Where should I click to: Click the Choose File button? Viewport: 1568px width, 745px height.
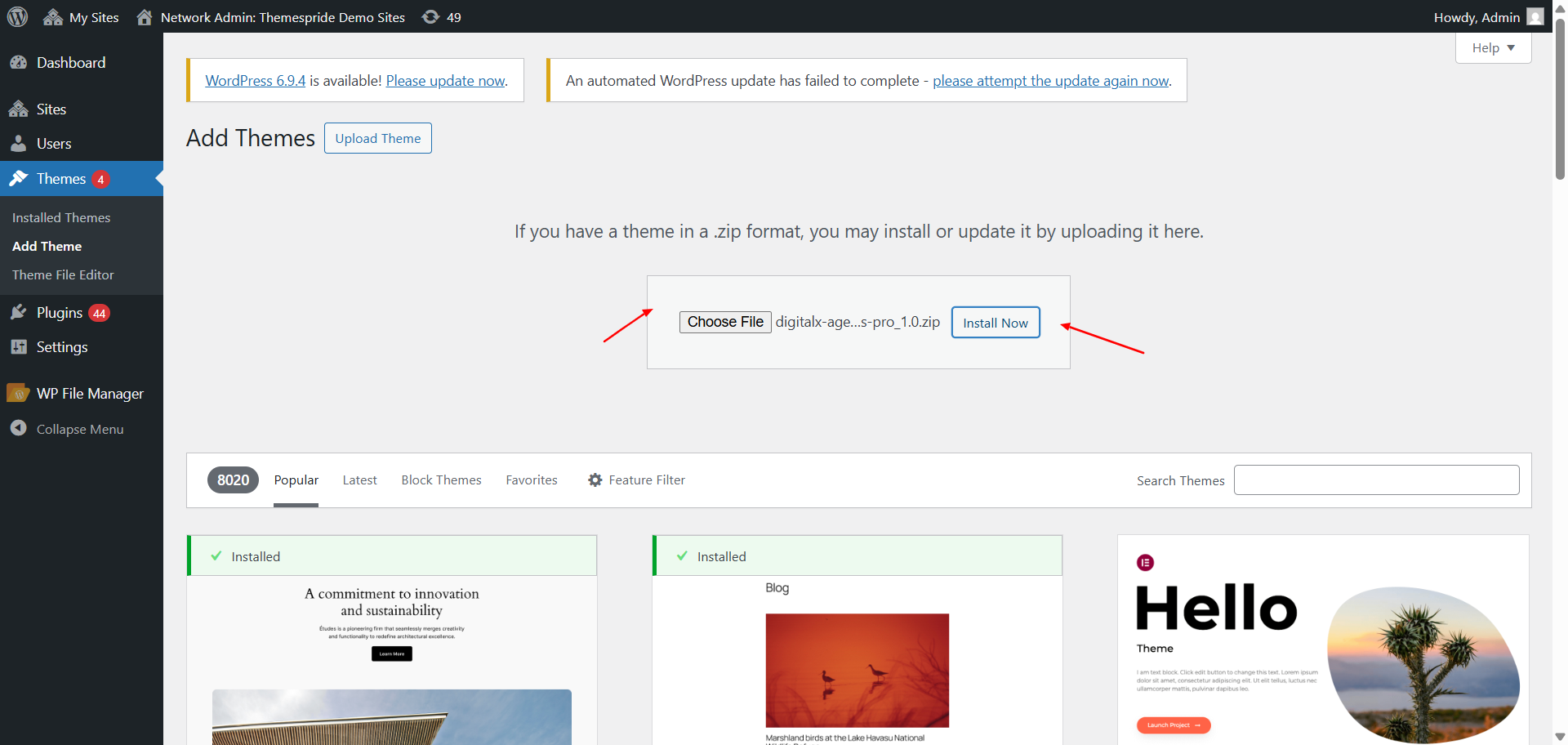pyautogui.click(x=725, y=322)
